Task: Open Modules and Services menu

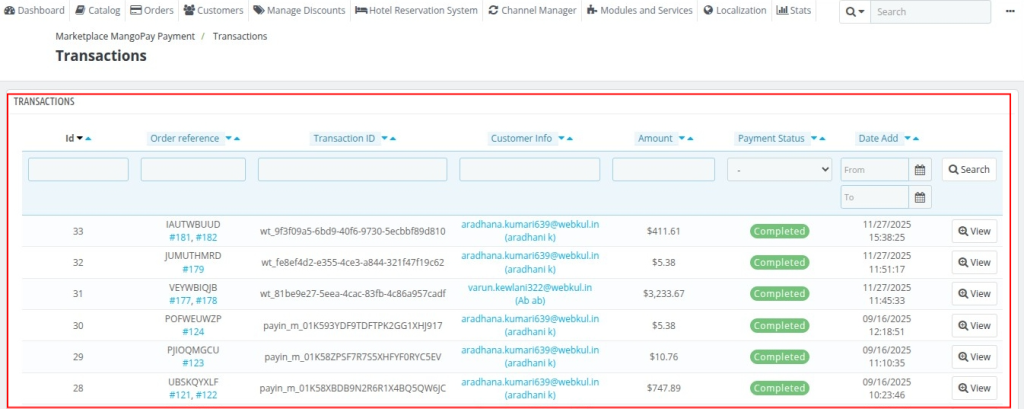Action: click(x=639, y=10)
